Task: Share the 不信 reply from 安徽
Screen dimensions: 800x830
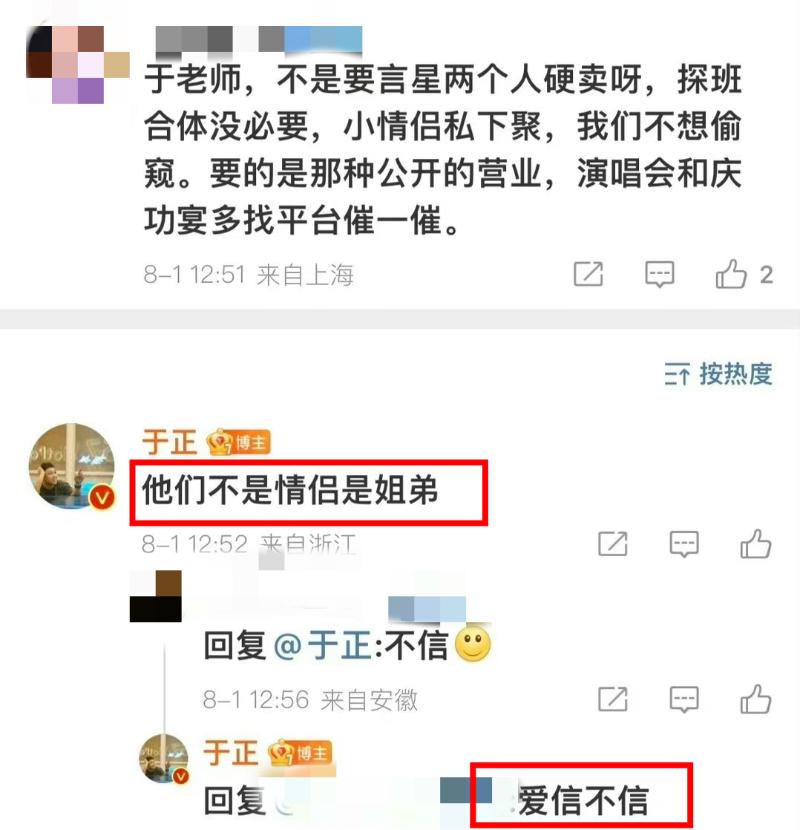Action: click(x=613, y=699)
